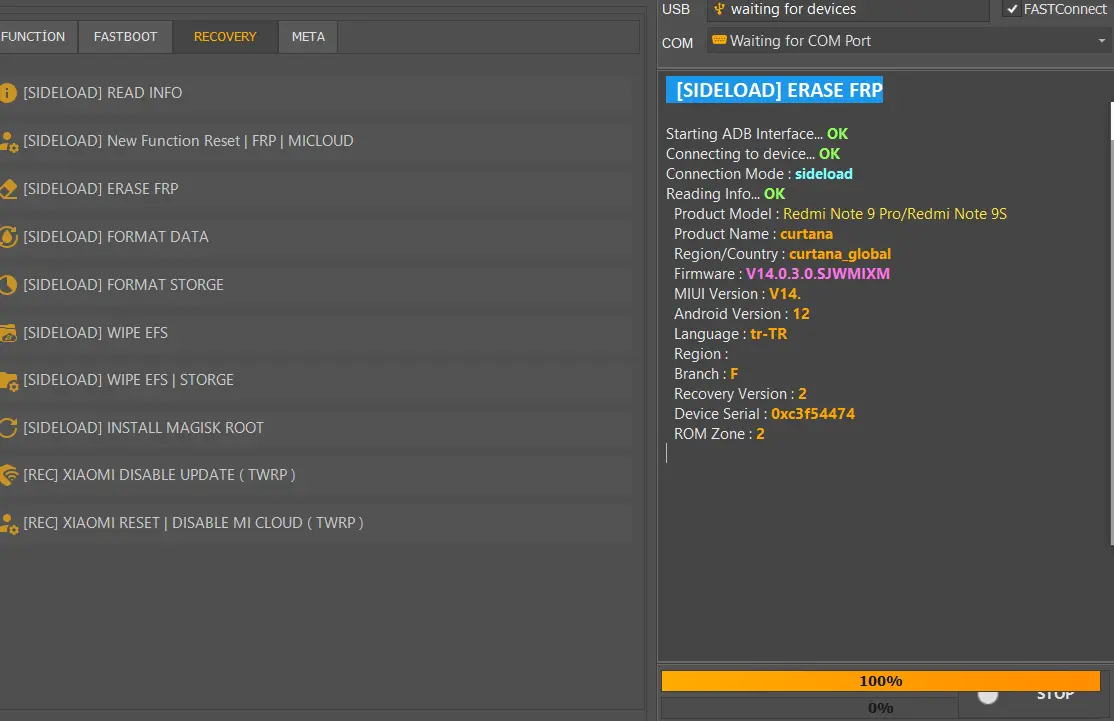The image size is (1114, 721).
Task: Click the USB plug icon in USB field
Action: click(719, 9)
